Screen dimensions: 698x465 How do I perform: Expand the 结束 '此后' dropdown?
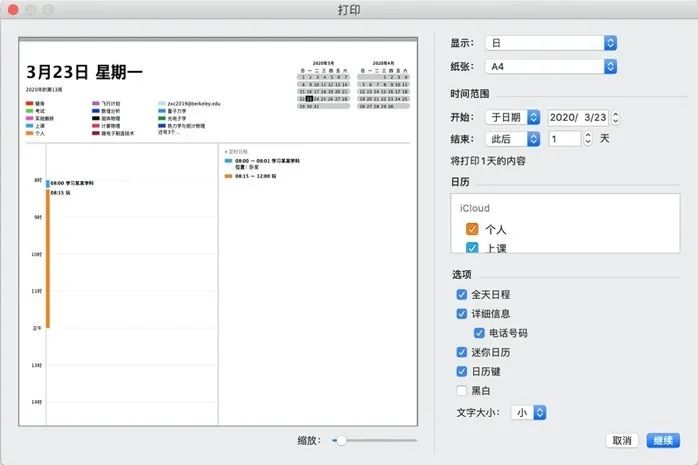pyautogui.click(x=513, y=139)
